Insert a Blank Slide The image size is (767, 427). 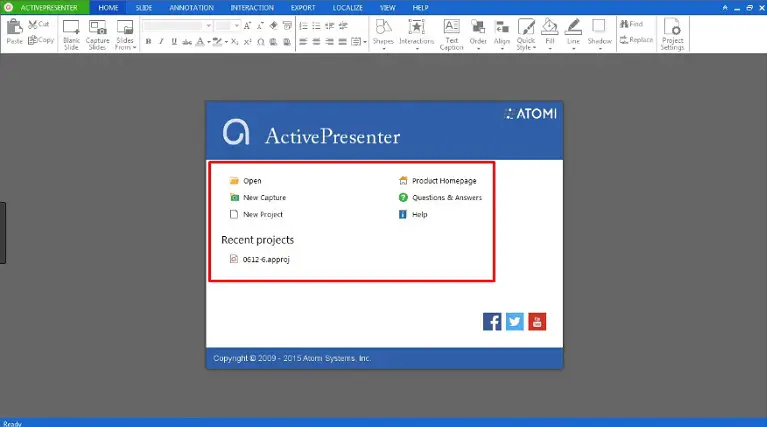pos(71,34)
